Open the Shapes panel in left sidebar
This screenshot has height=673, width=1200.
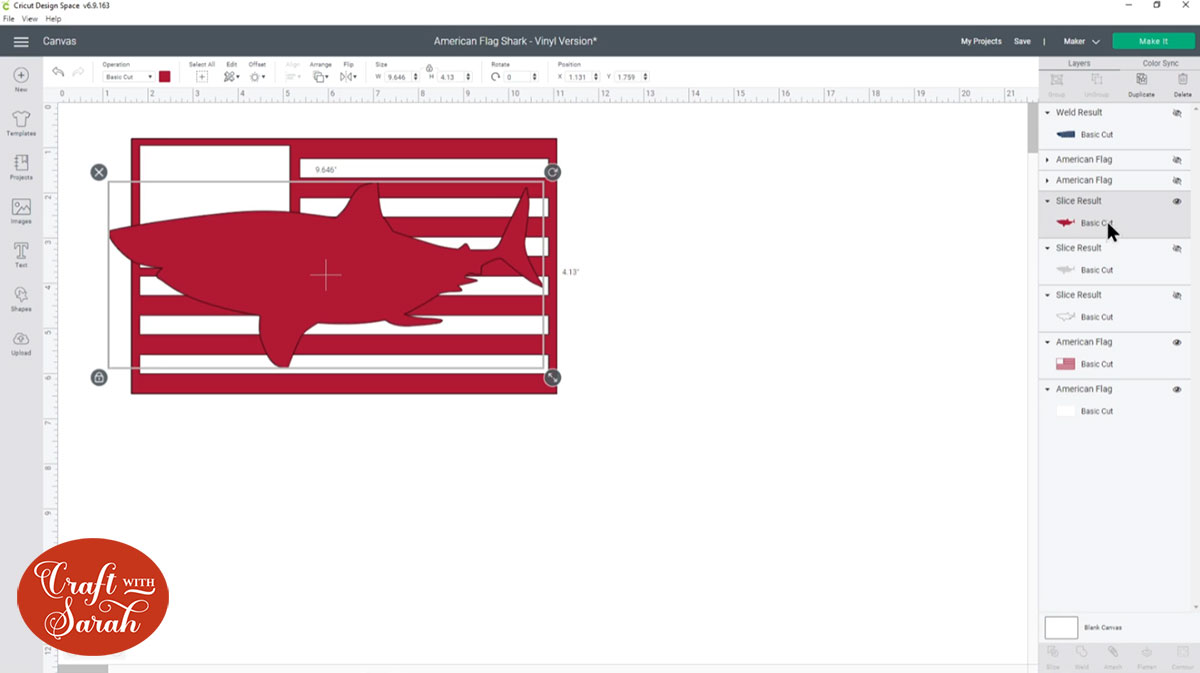pyautogui.click(x=20, y=296)
